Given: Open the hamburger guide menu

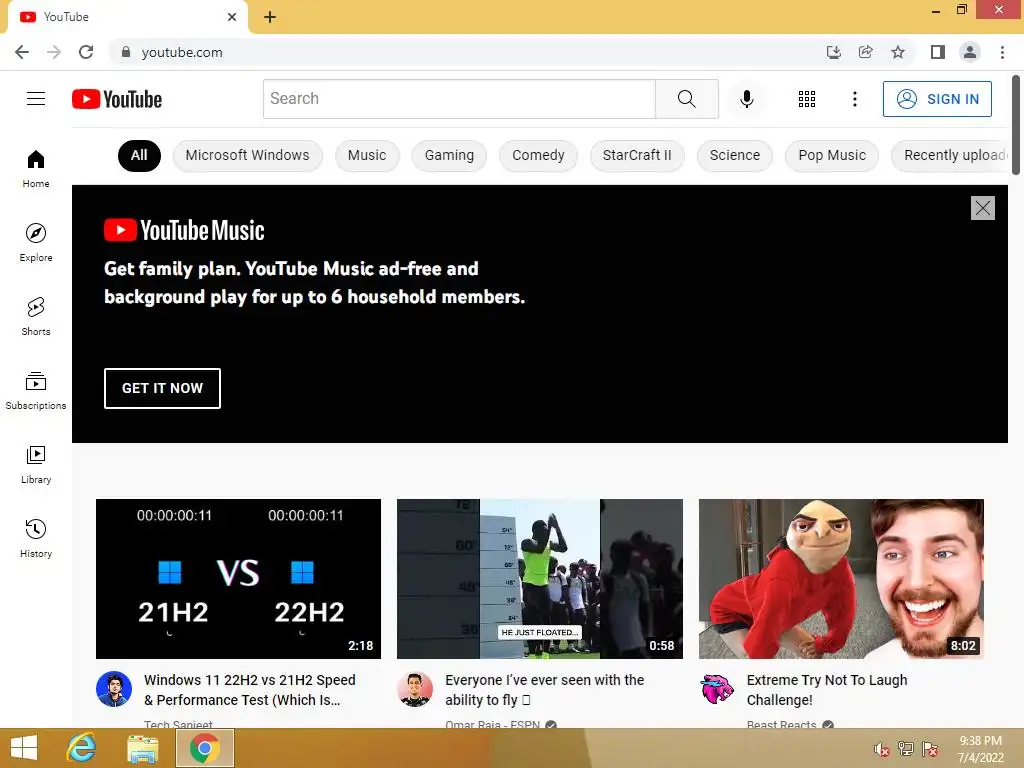Looking at the screenshot, I should pos(36,99).
